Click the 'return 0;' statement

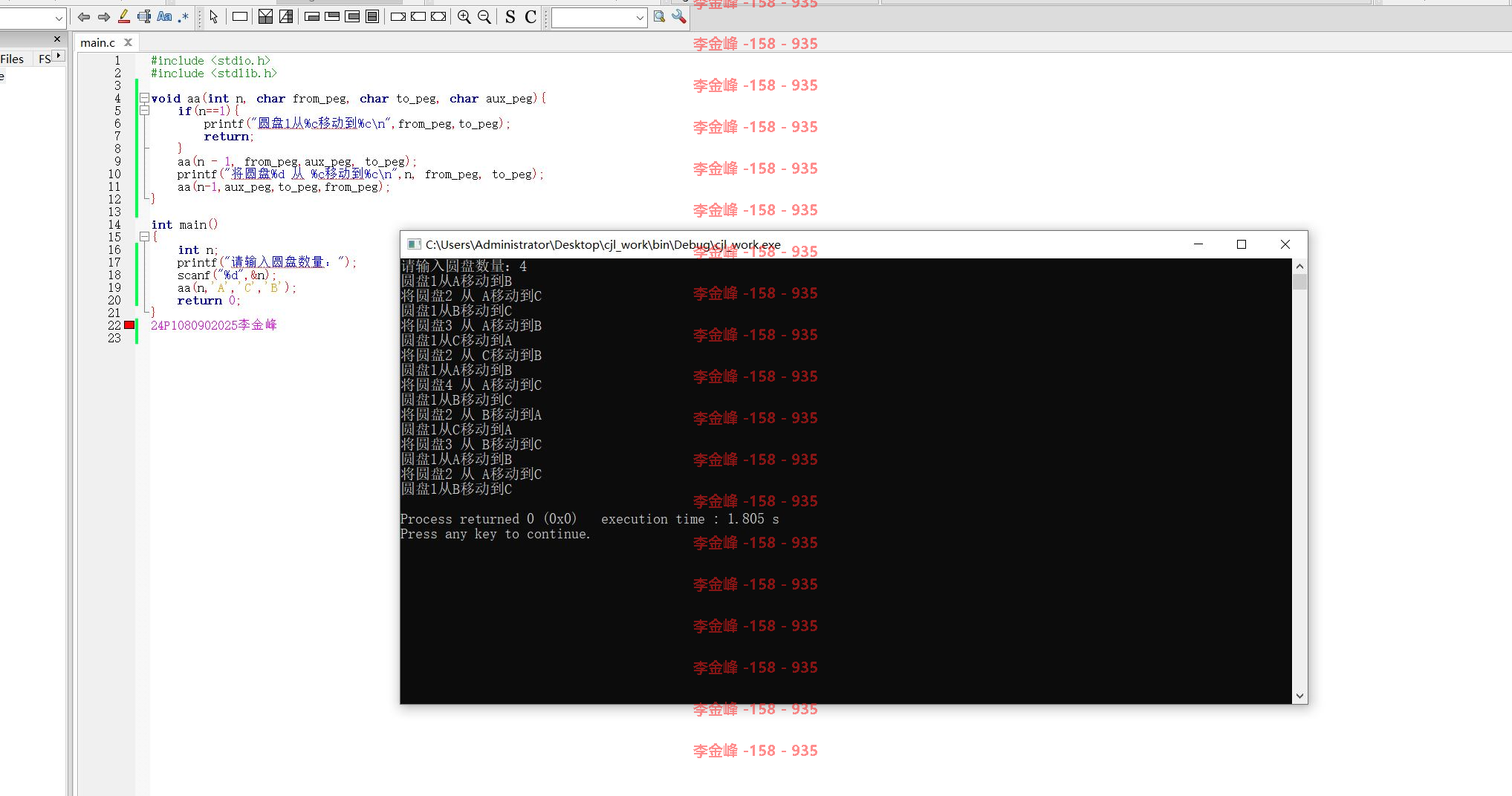[209, 300]
